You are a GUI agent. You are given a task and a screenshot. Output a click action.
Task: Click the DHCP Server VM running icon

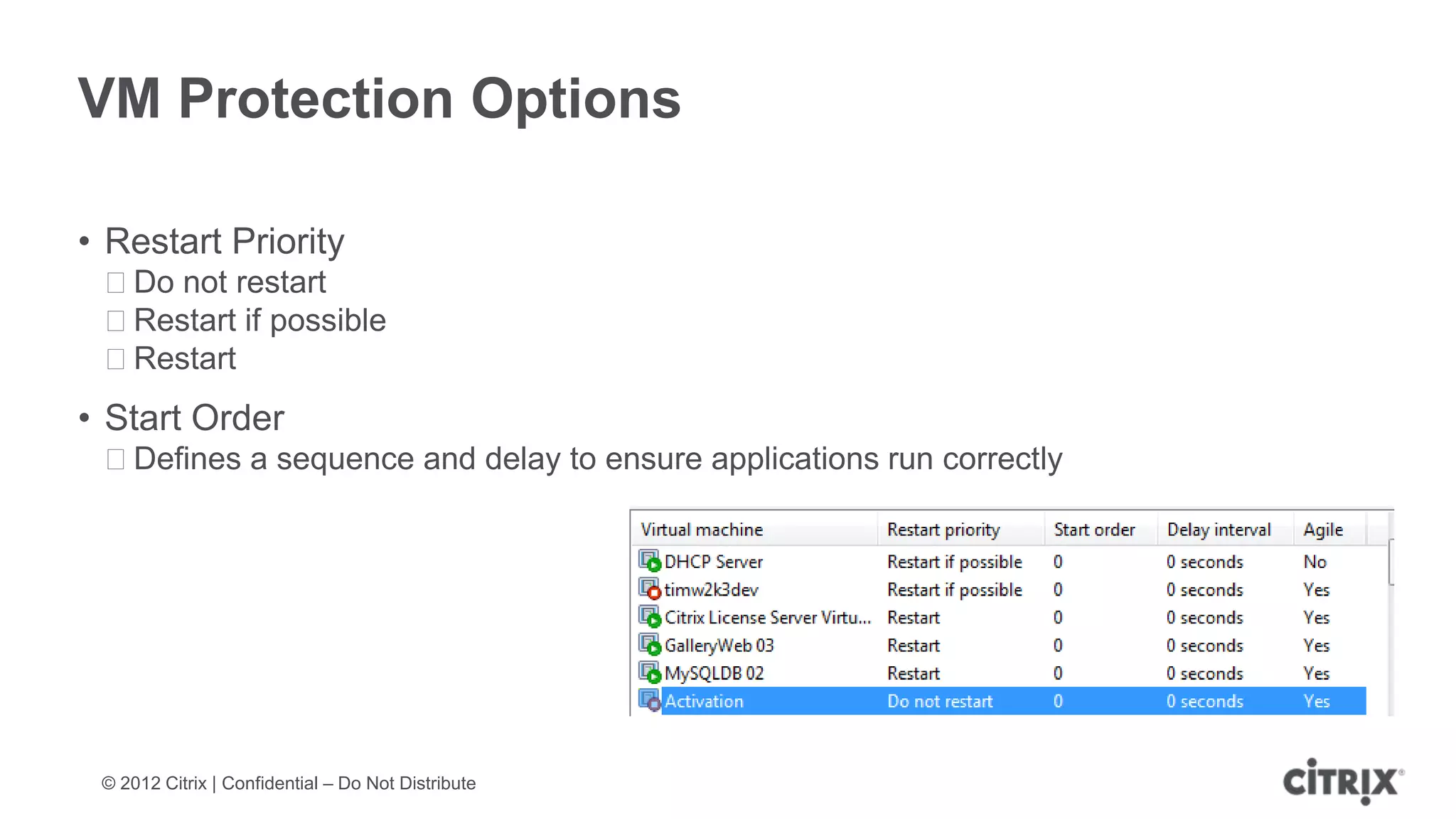pos(650,562)
